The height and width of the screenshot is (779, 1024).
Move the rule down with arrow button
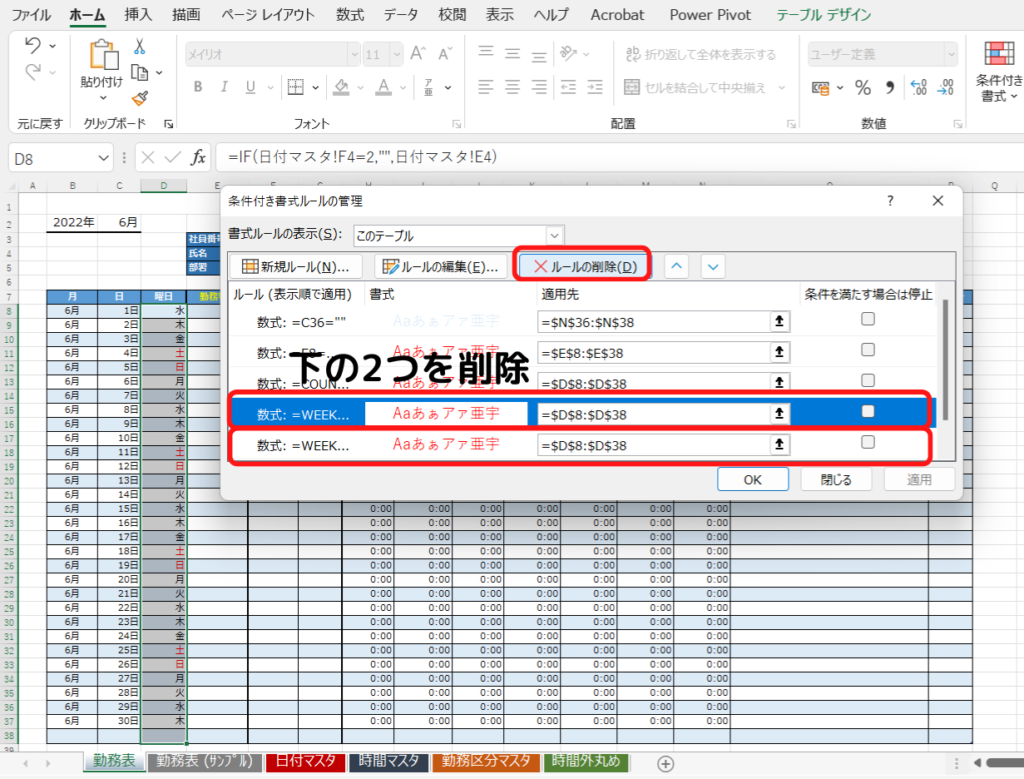(x=713, y=266)
